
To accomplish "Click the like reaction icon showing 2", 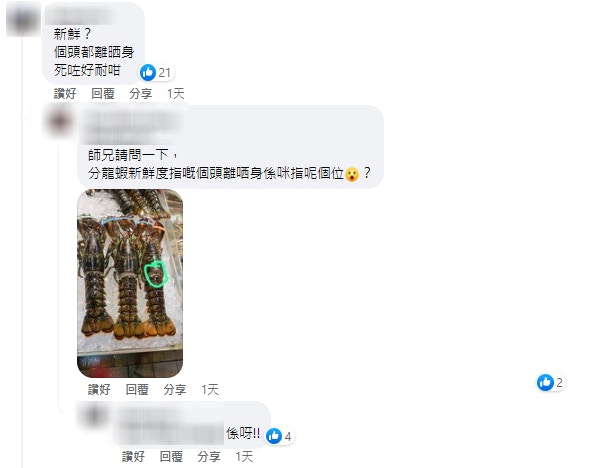I will click(x=545, y=383).
